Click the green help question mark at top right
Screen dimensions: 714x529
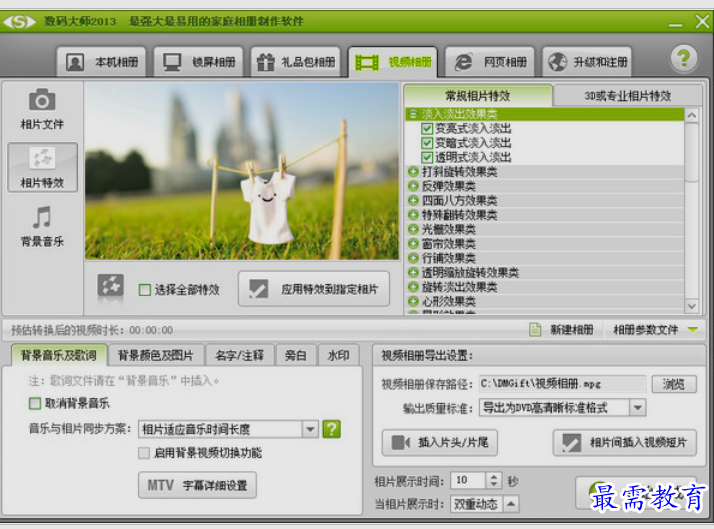pyautogui.click(x=683, y=59)
